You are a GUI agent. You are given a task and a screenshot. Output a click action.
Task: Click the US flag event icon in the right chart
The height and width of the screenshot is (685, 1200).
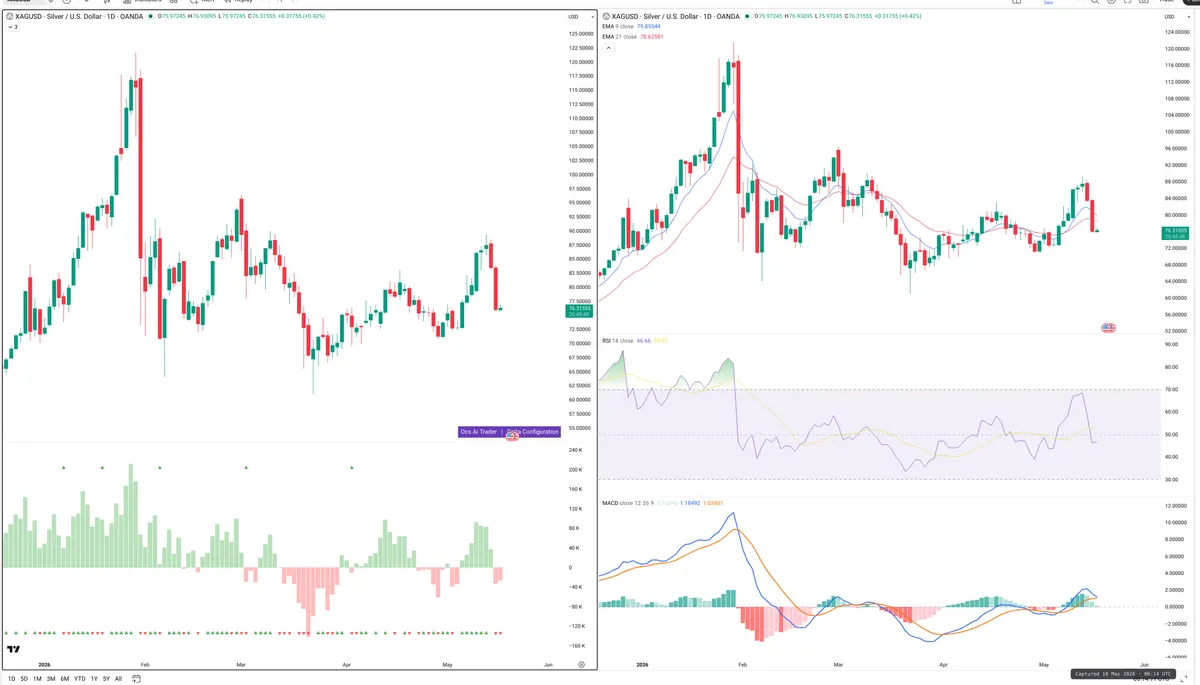1108,328
